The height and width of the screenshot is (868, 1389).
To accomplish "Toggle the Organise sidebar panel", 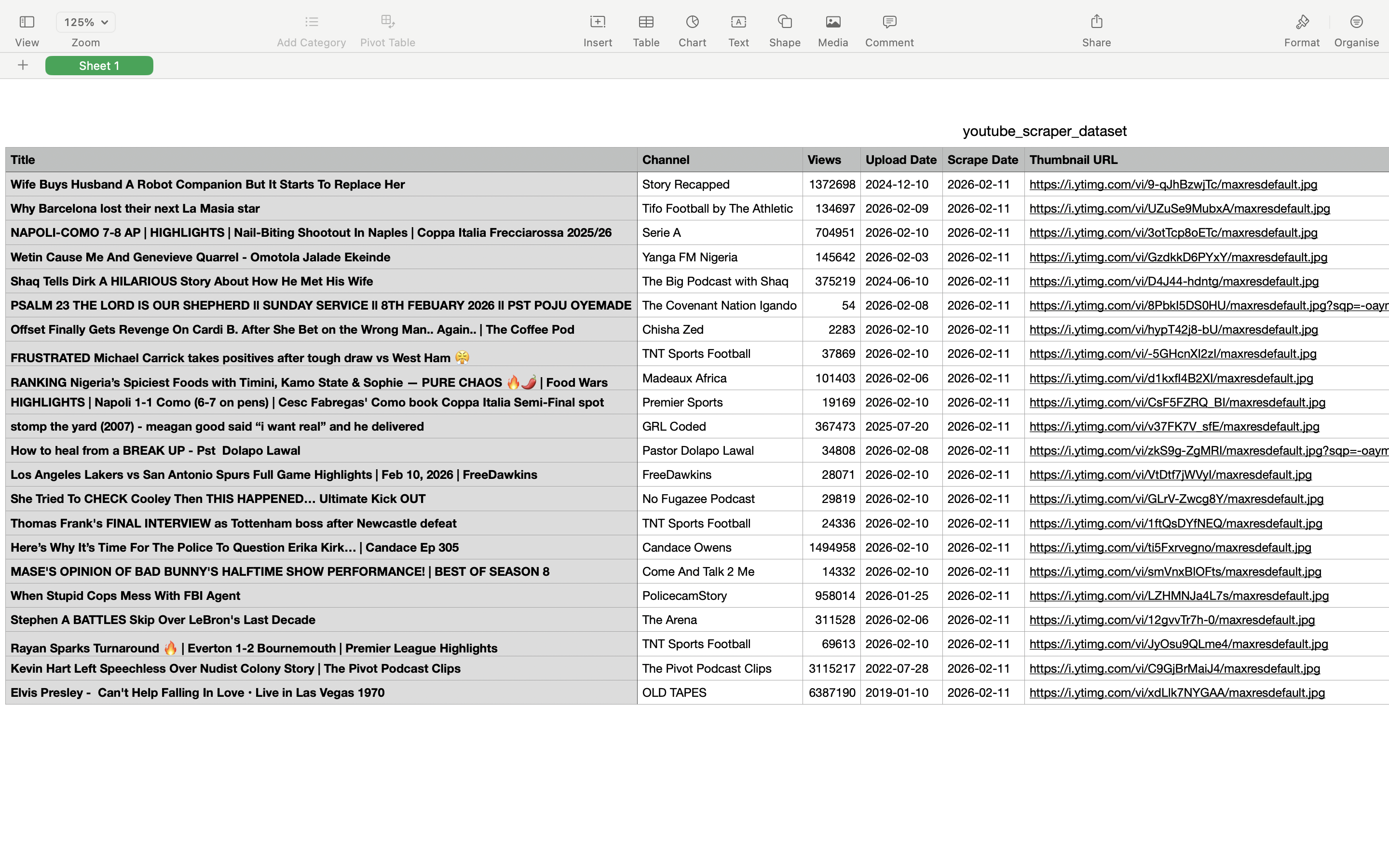I will point(1356,22).
